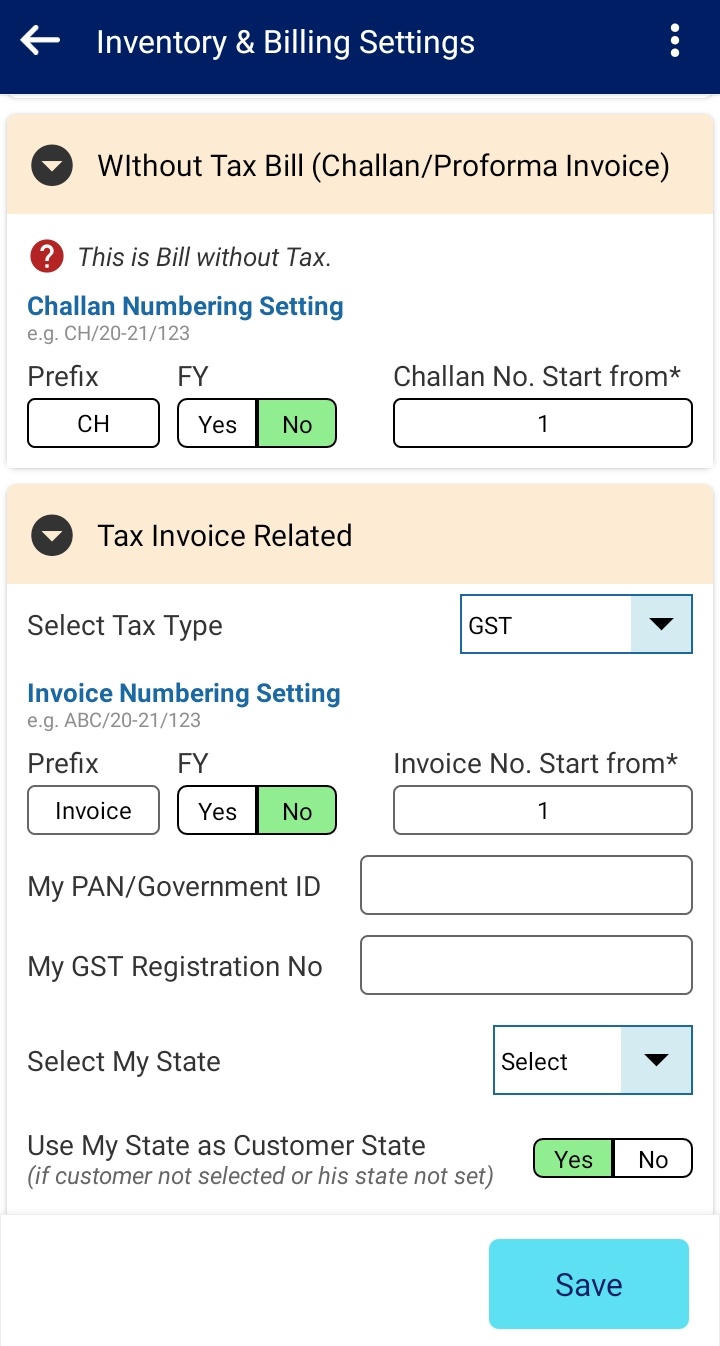Click the My GST Registration No input
Screen dimensions: 720x1346
pos(526,965)
